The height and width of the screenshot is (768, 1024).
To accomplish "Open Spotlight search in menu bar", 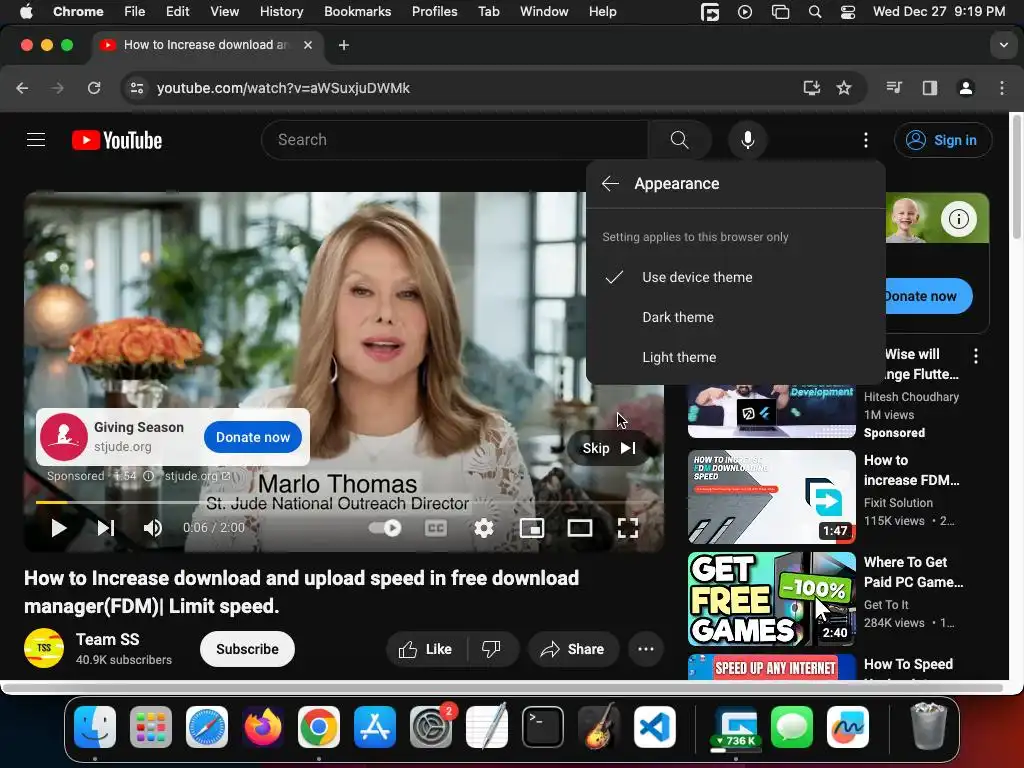I will pos(814,11).
